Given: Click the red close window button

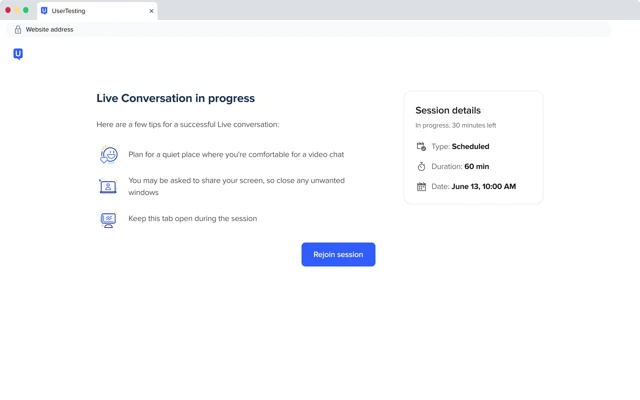Looking at the screenshot, I should 8,10.
